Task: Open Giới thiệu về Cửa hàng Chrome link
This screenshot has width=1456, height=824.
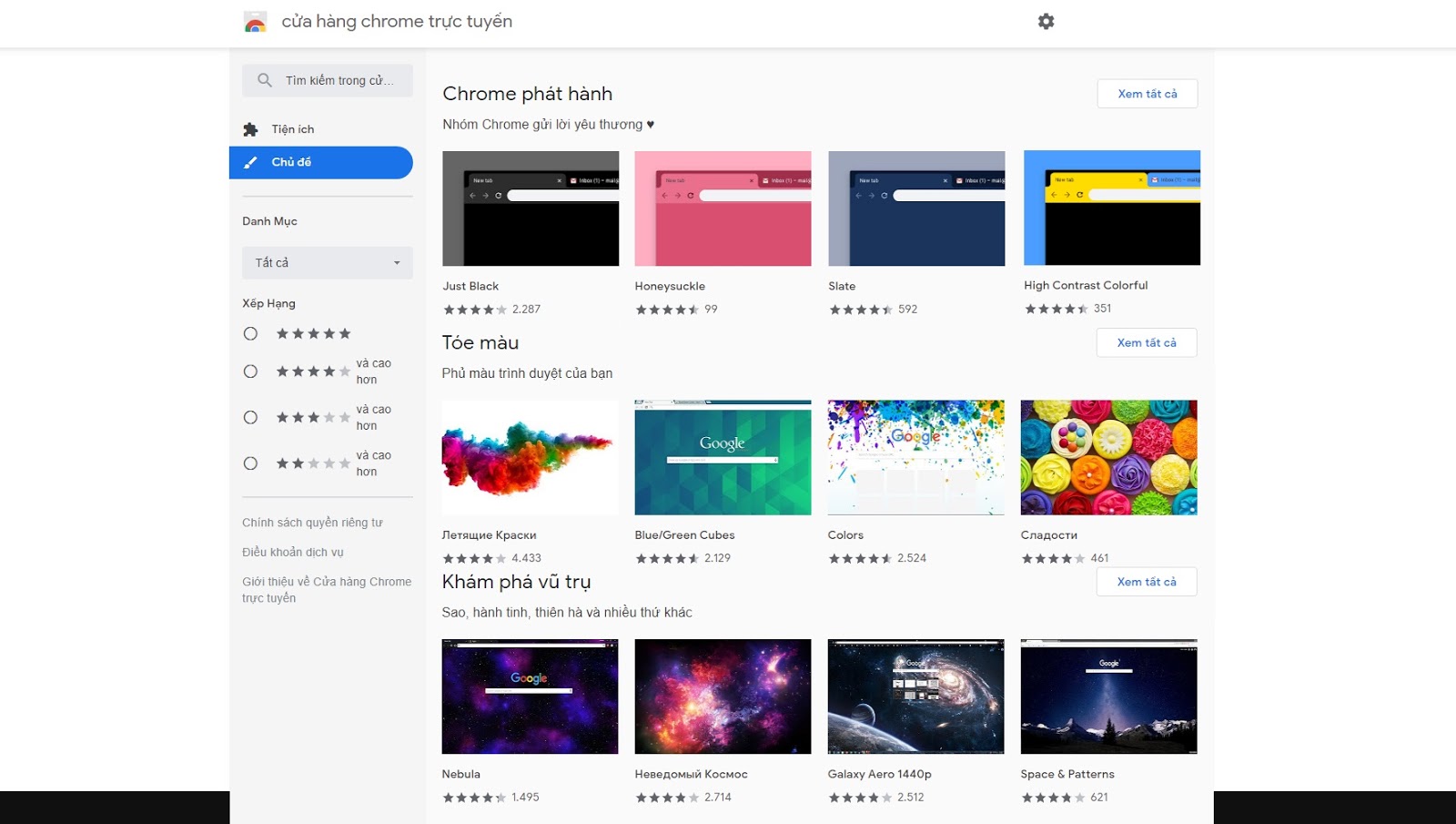Action: point(327,589)
